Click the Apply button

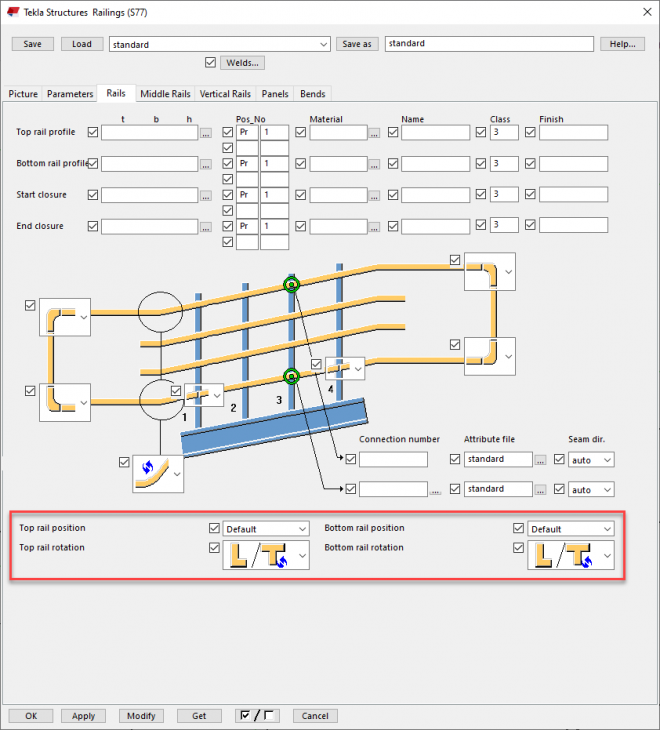tap(84, 716)
